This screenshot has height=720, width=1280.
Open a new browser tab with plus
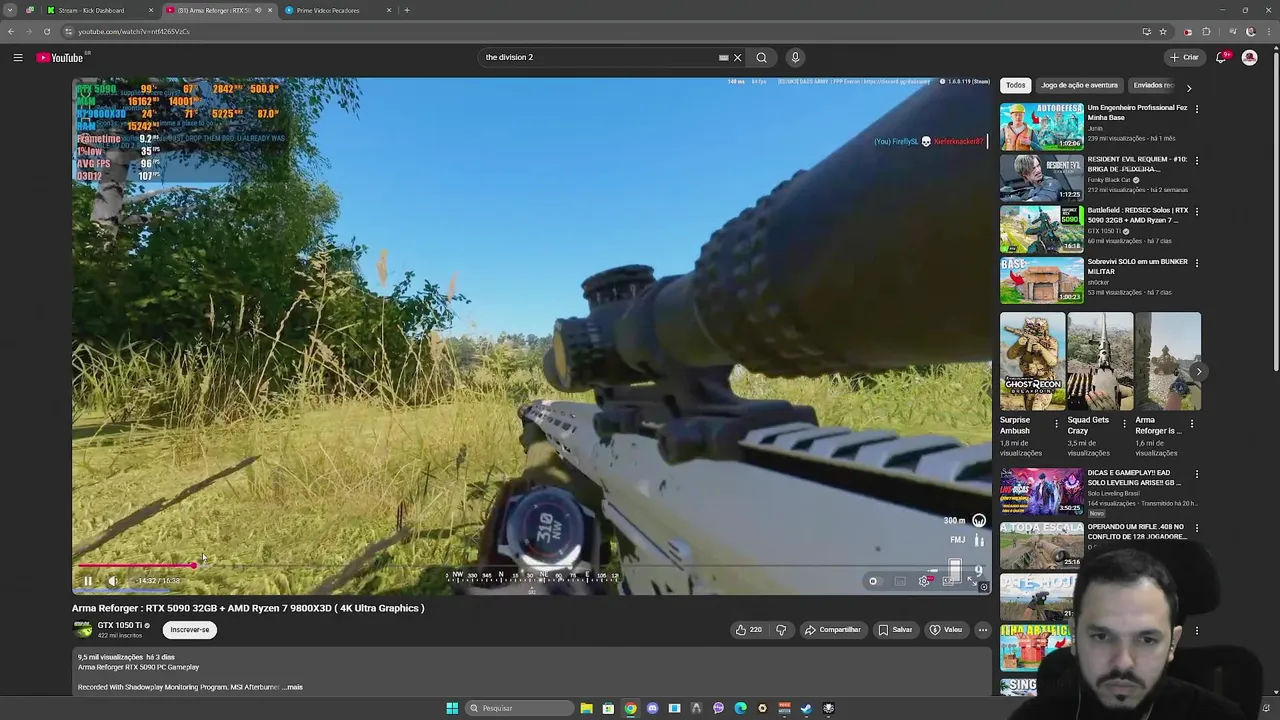[407, 10]
